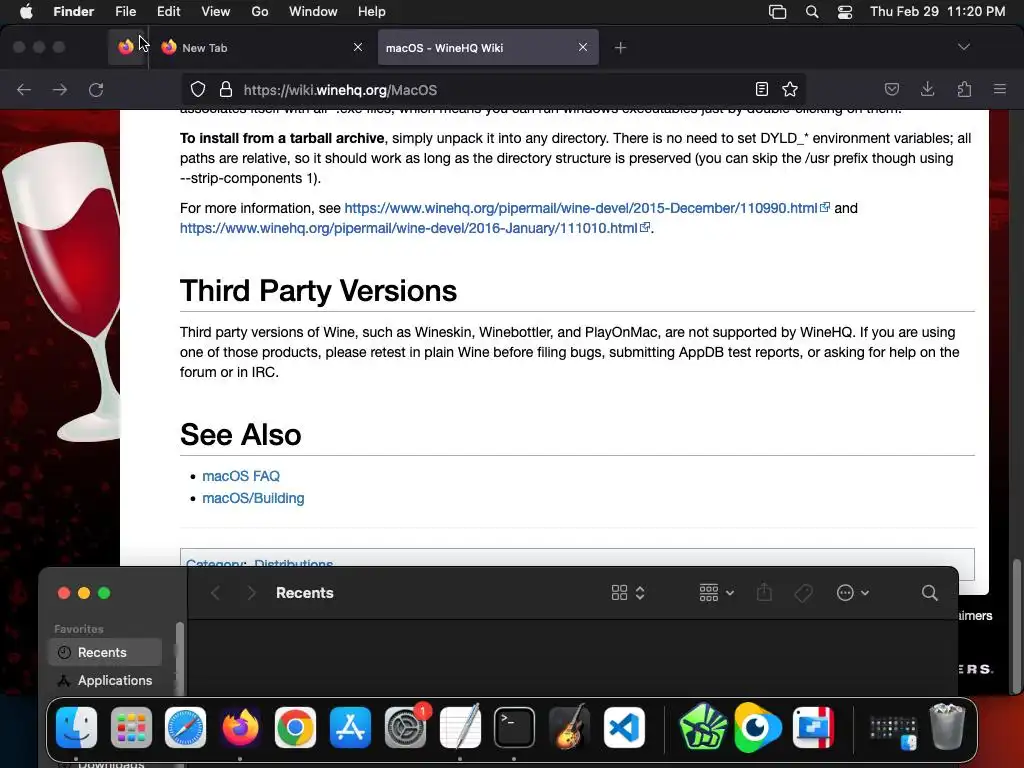The height and width of the screenshot is (768, 1024).
Task: Open the Firefox extensions menu
Action: click(x=964, y=89)
